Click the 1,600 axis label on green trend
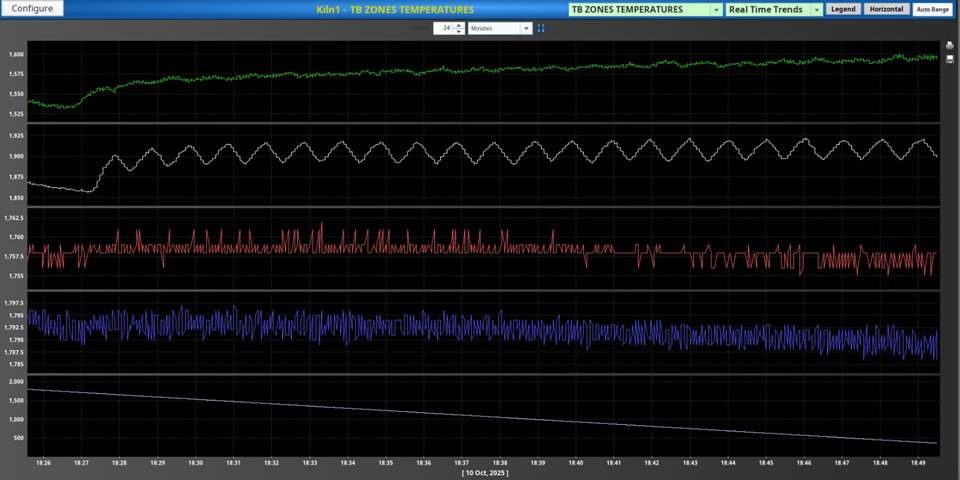Image resolution: width=960 pixels, height=480 pixels. 16,54
